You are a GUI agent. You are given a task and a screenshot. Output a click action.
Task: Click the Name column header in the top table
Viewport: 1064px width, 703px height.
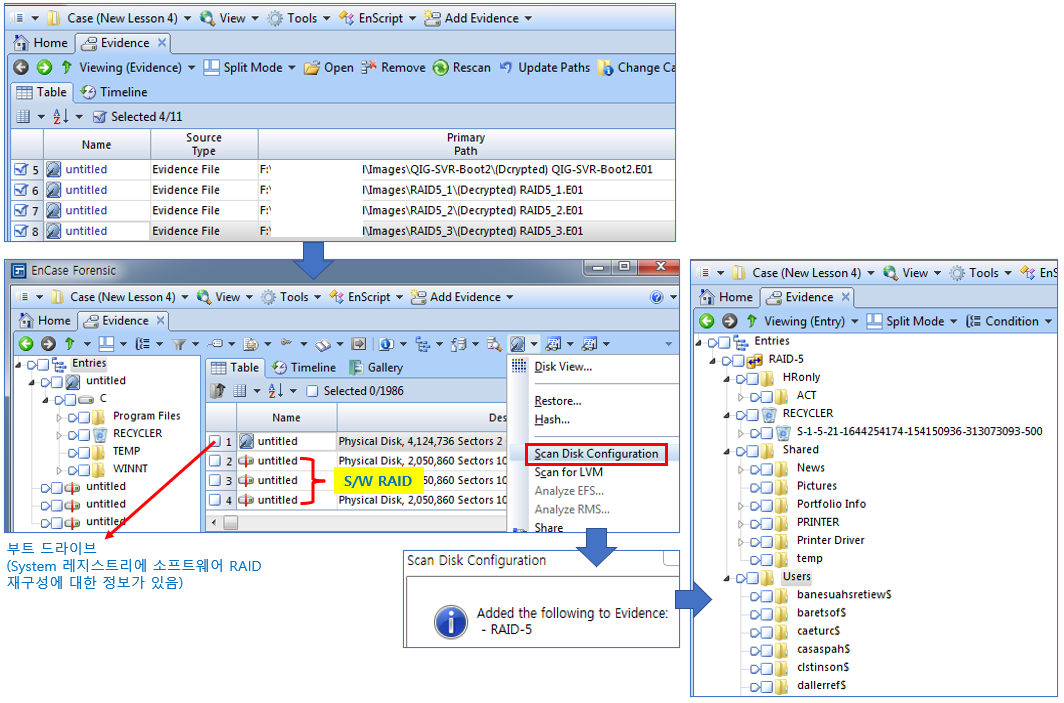pyautogui.click(x=96, y=145)
